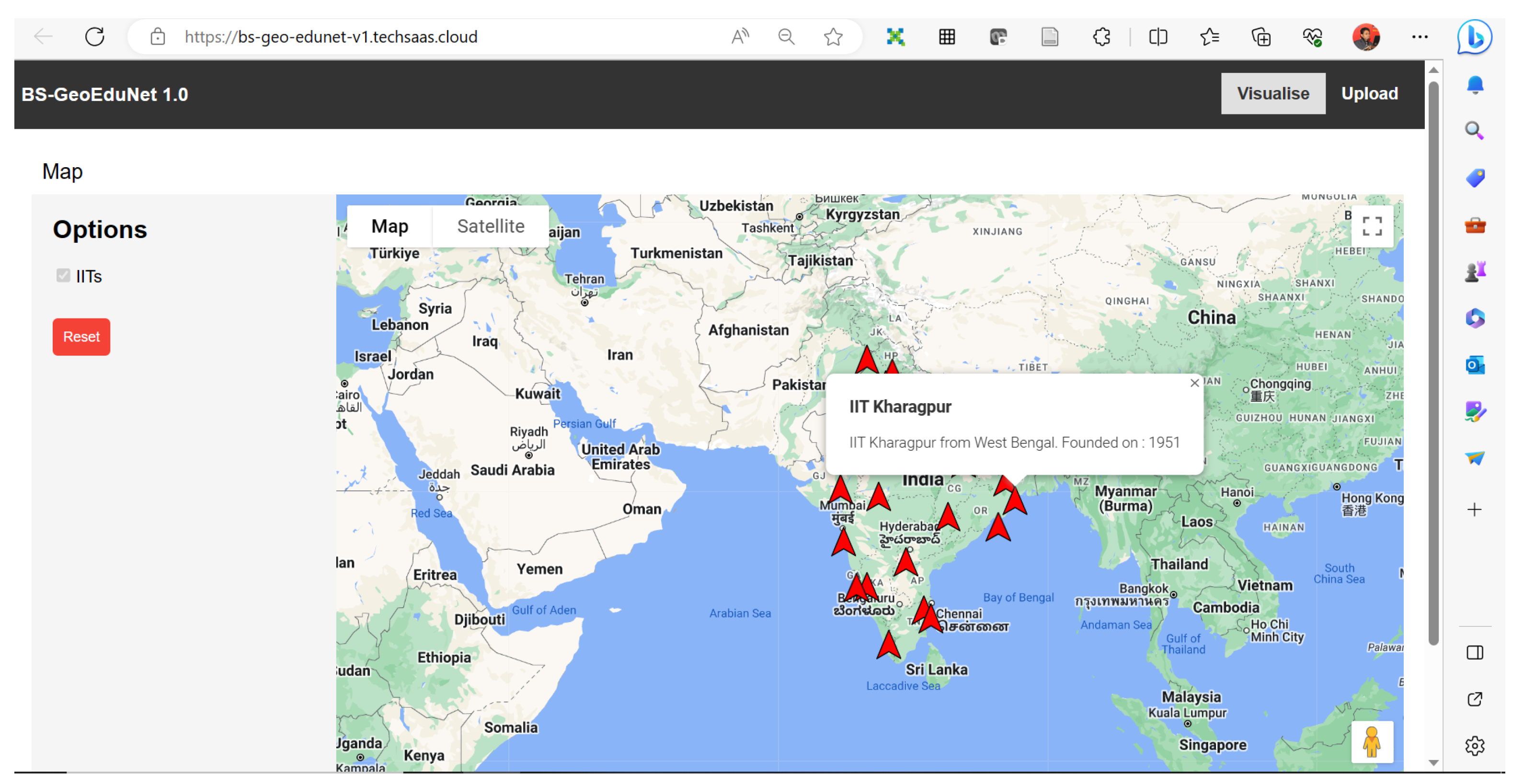Select the Map view type

pos(389,227)
